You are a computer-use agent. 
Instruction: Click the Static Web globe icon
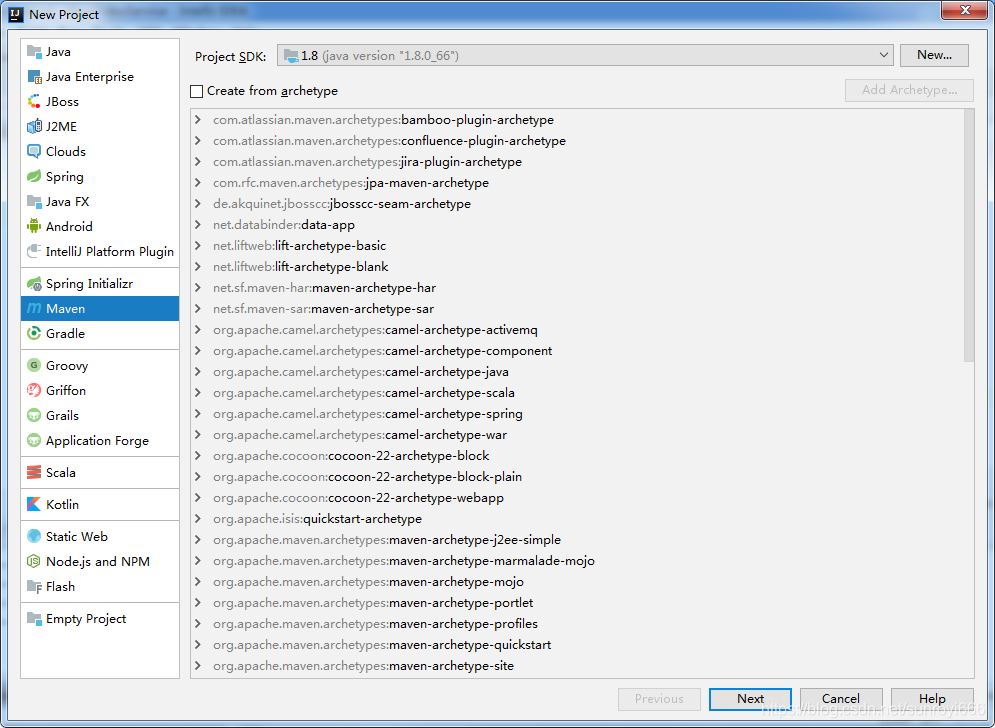(34, 536)
